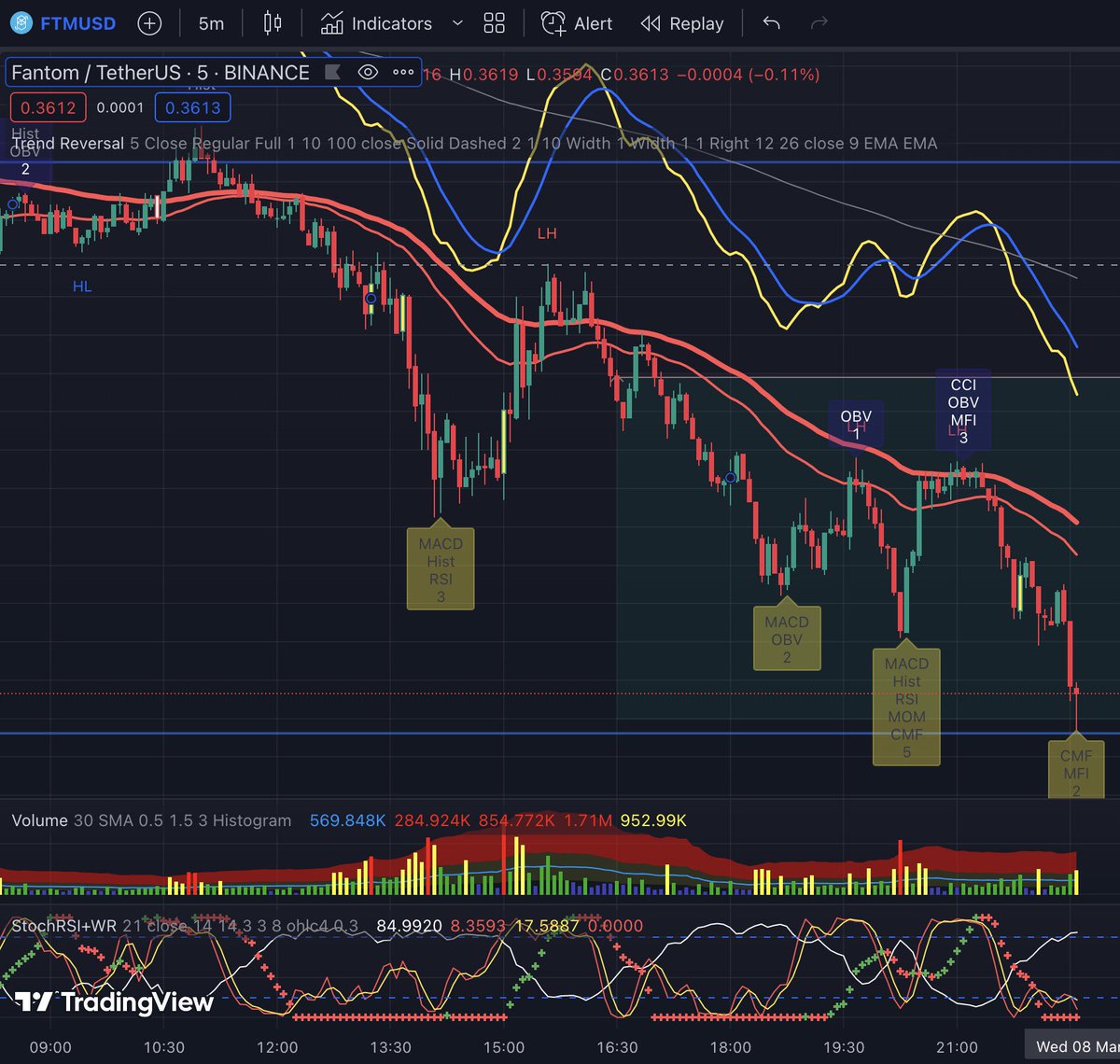The height and width of the screenshot is (1064, 1120).
Task: Open the Indicators dialog
Action: point(376,23)
